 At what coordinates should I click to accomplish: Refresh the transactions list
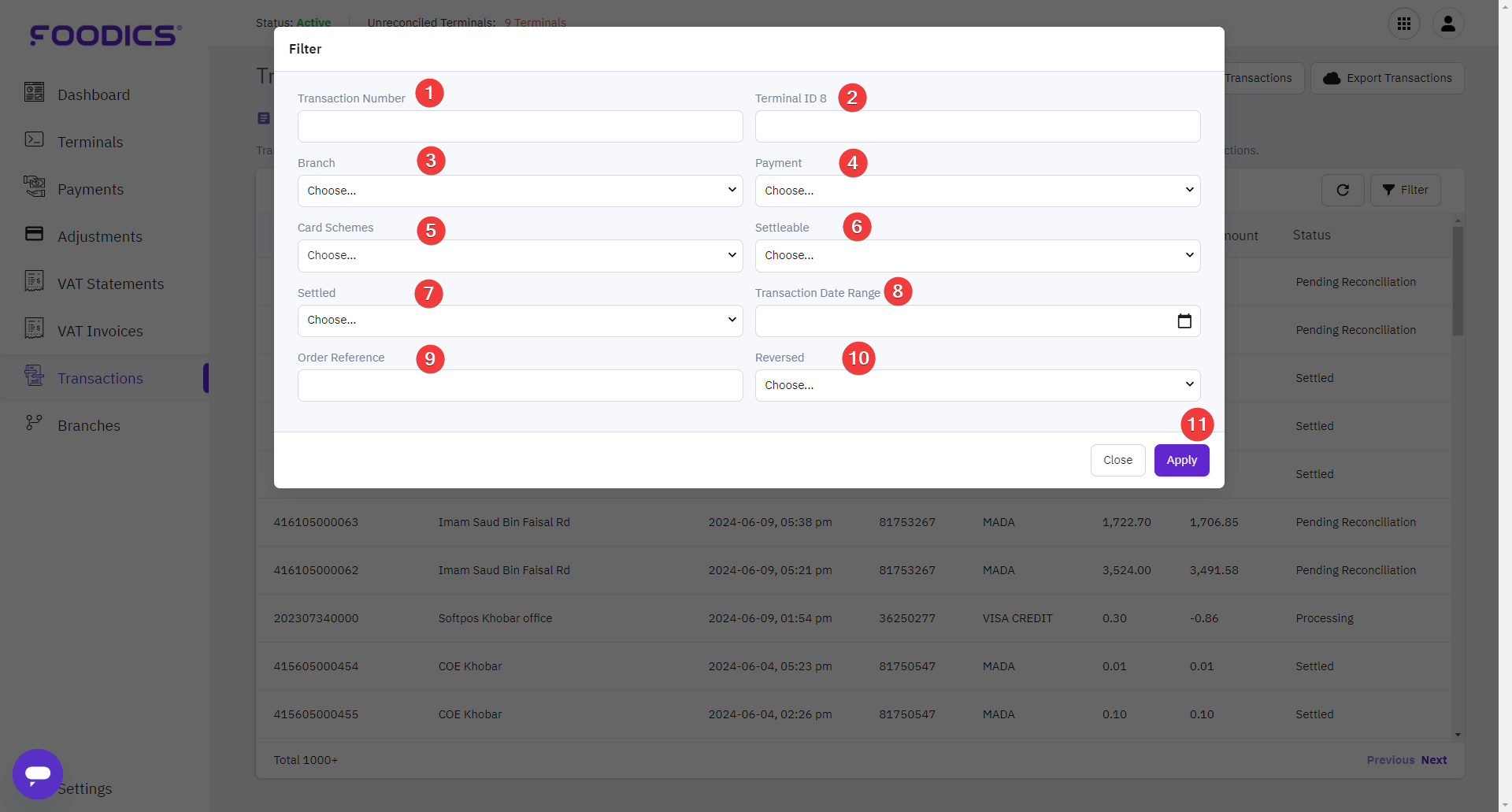click(x=1343, y=190)
